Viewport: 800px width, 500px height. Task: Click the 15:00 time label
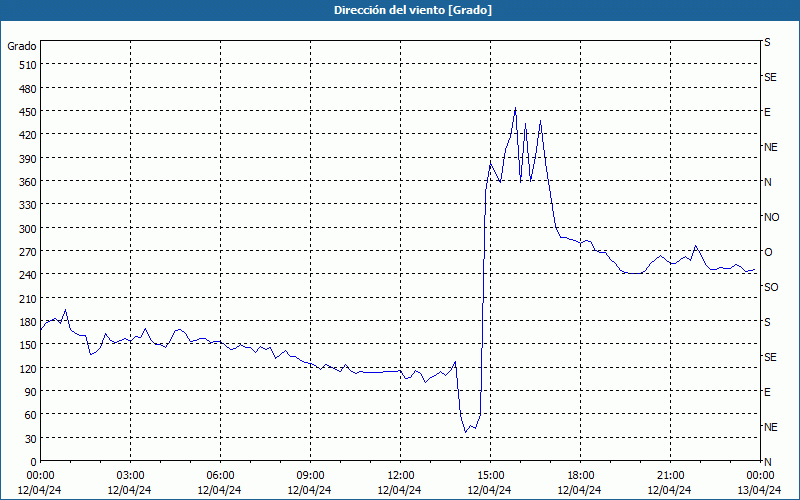[490, 476]
